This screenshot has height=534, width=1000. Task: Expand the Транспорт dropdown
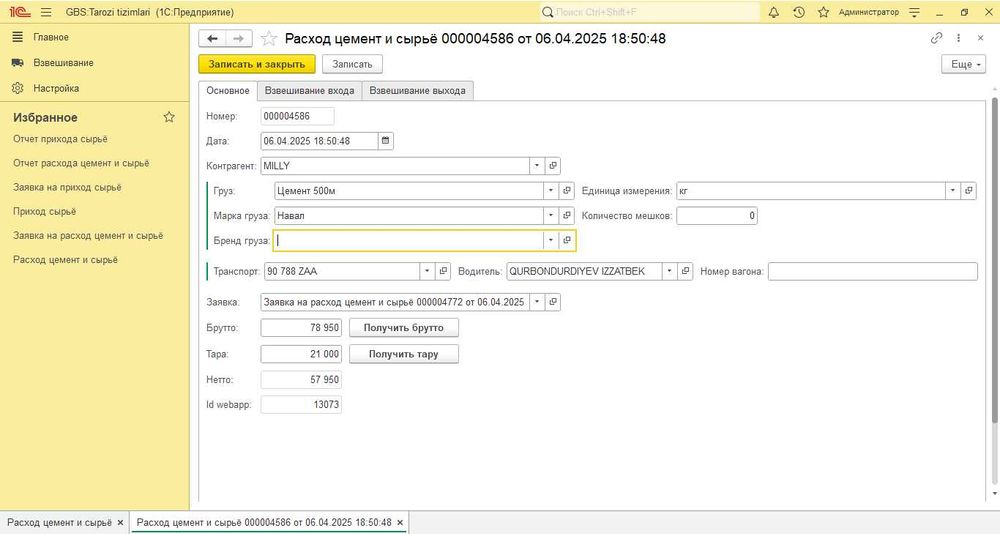[427, 271]
